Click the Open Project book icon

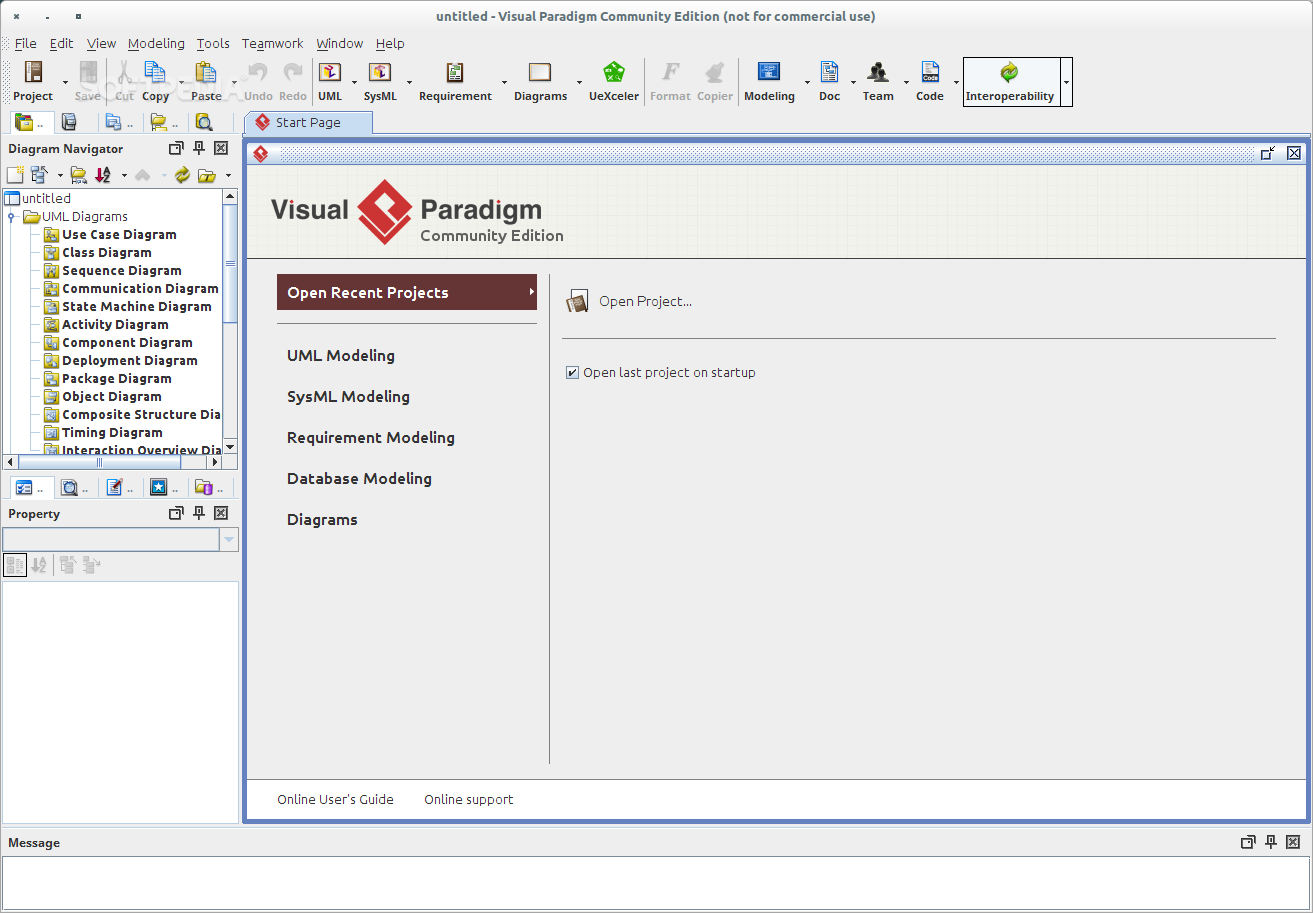click(x=577, y=301)
